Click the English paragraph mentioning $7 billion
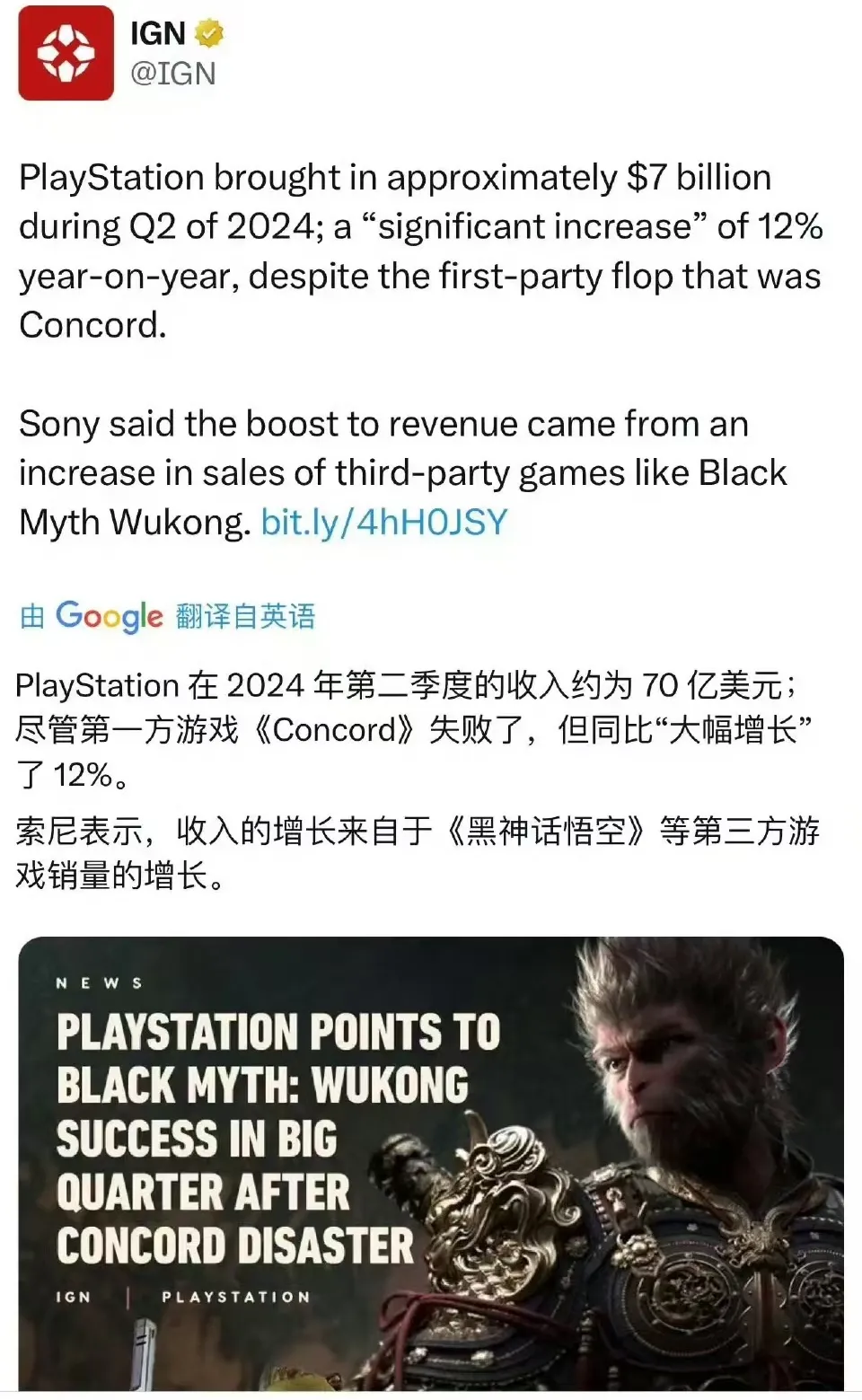The height and width of the screenshot is (1400, 862). (x=420, y=251)
